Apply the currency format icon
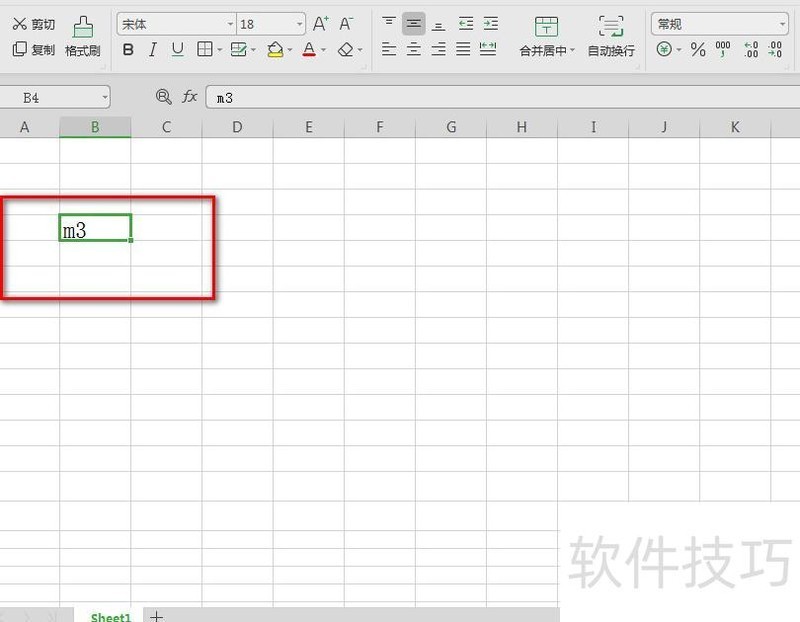Viewport: 800px width, 622px height. tap(664, 49)
